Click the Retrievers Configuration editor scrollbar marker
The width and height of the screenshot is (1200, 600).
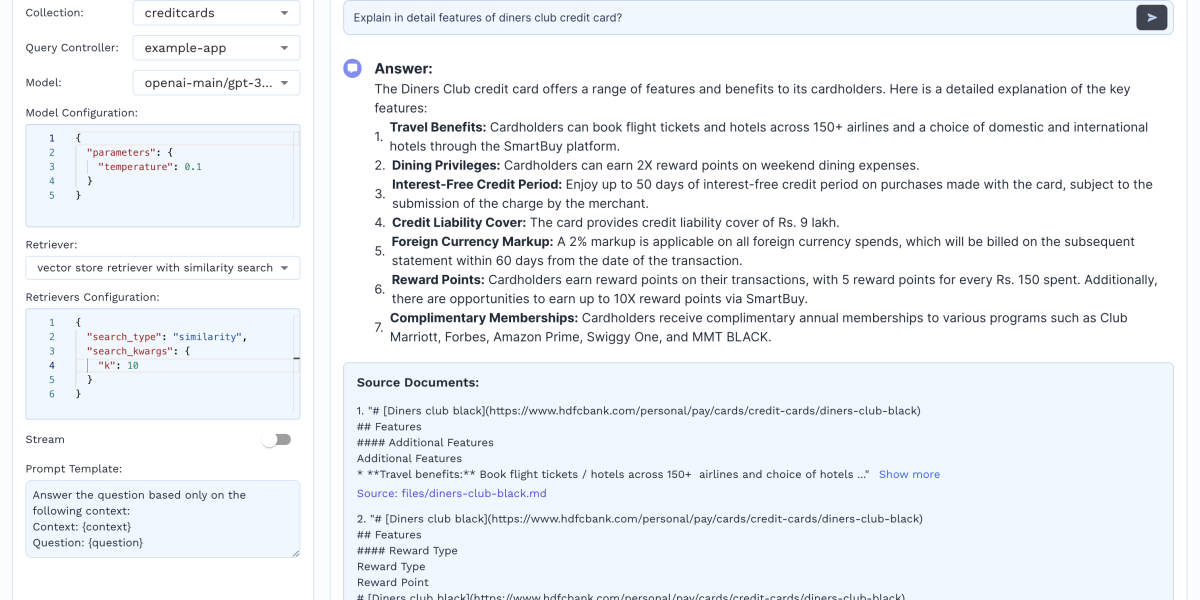pyautogui.click(x=296, y=358)
